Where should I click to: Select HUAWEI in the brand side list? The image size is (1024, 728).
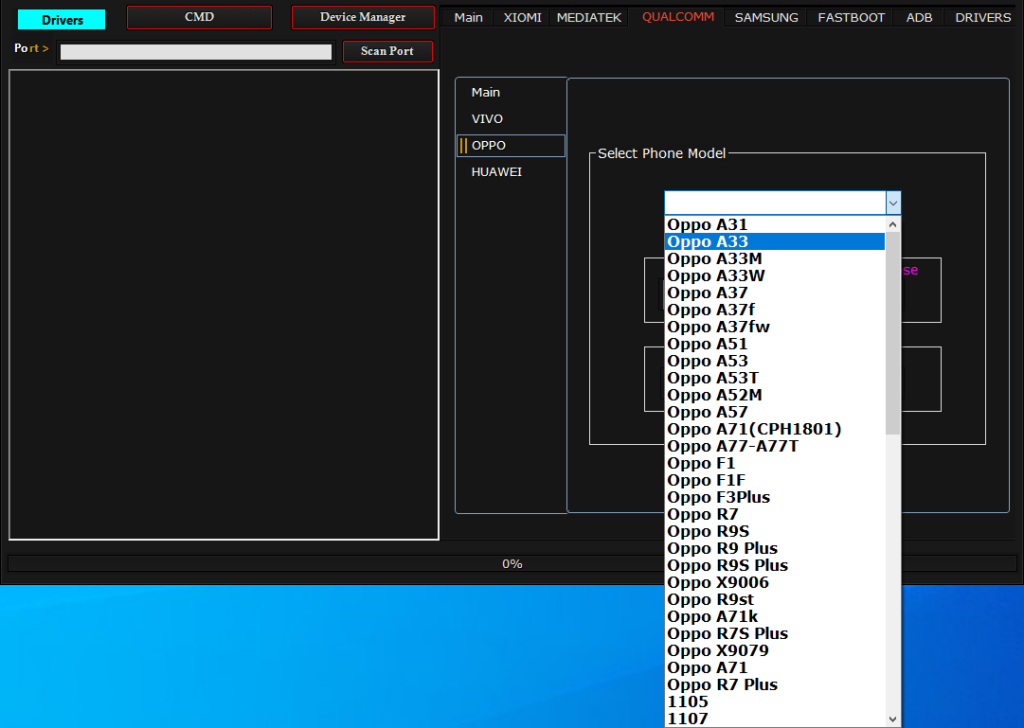(511, 172)
